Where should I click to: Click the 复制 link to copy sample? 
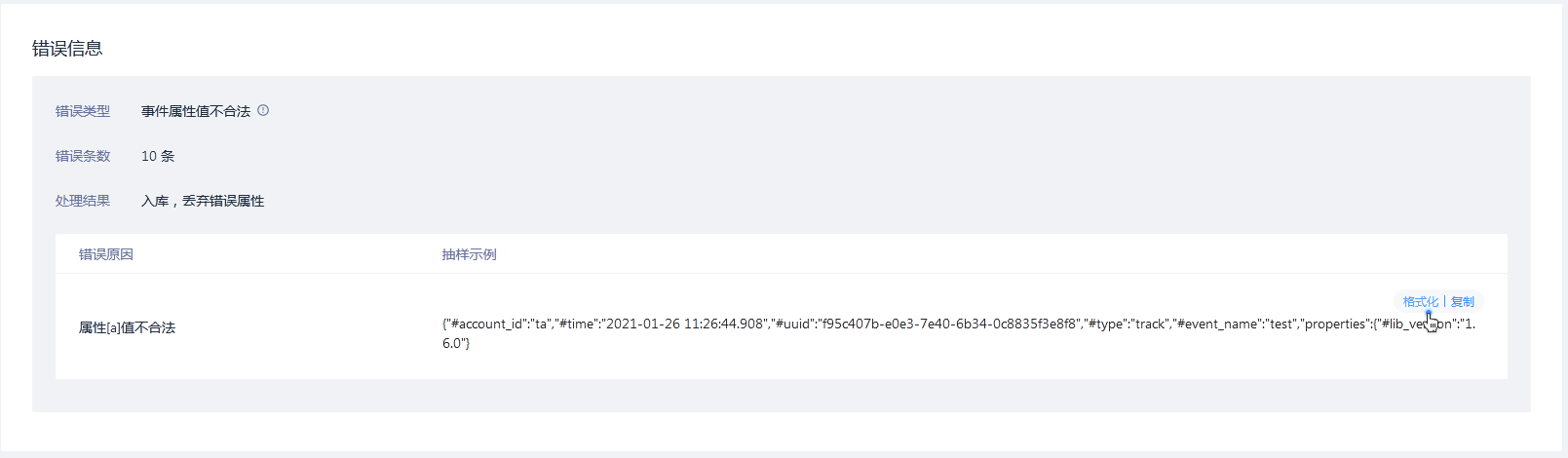tap(1462, 302)
